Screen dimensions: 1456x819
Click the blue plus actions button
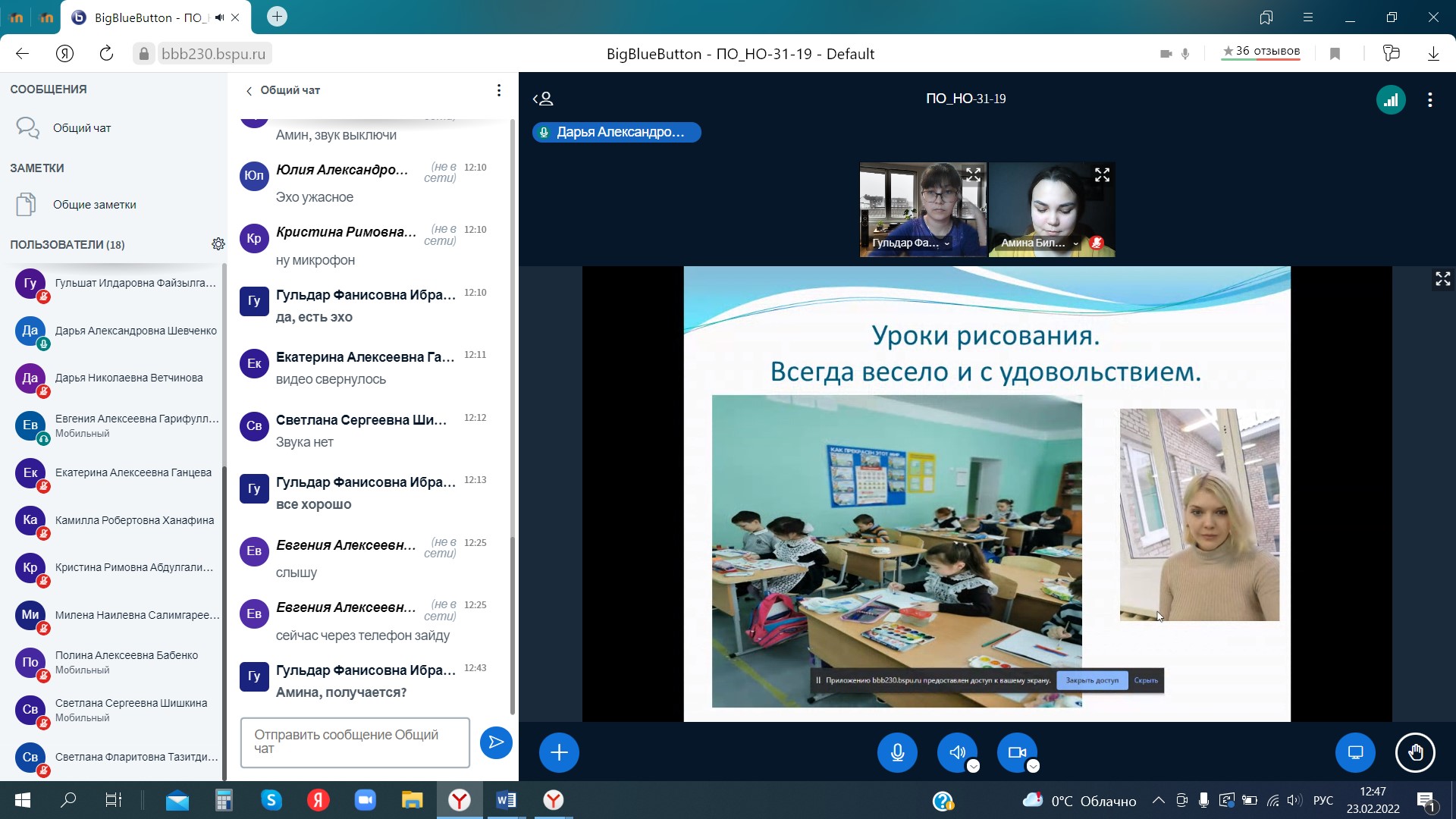pyautogui.click(x=559, y=752)
